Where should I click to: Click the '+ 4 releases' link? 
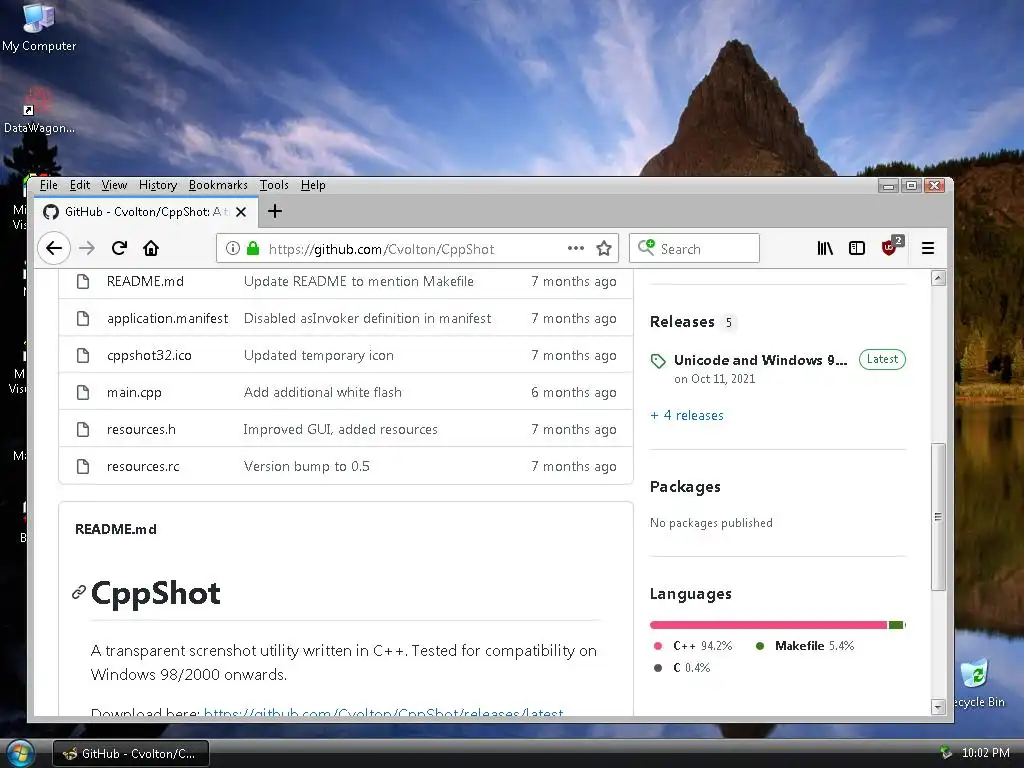click(x=687, y=415)
